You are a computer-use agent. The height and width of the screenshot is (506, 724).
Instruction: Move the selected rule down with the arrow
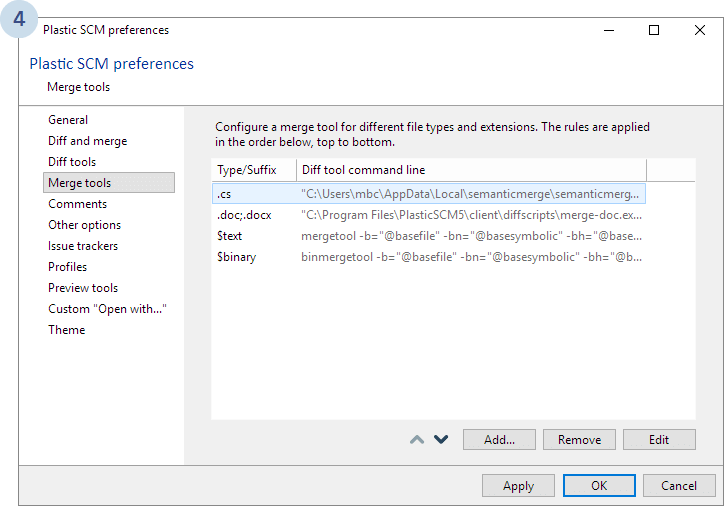(441, 440)
